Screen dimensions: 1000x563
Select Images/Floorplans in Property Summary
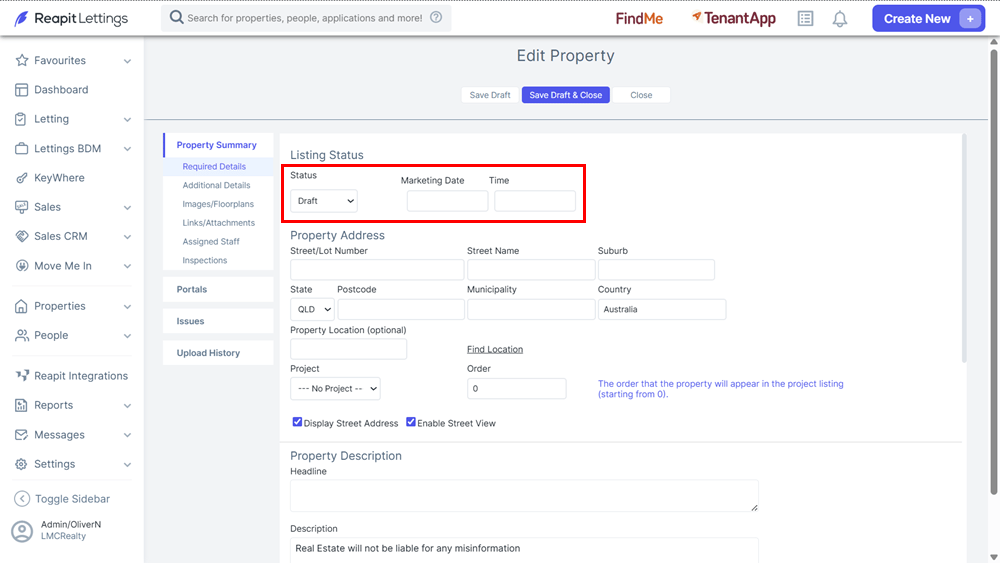[x=218, y=204]
